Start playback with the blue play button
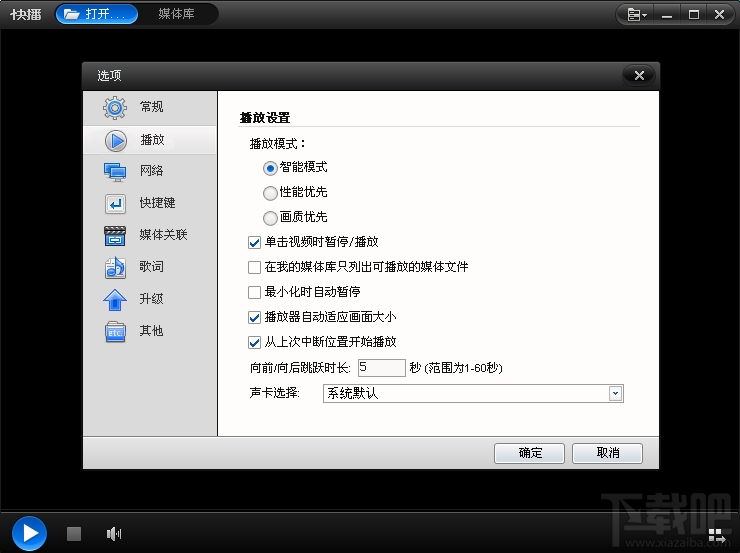740x553 pixels. pos(29,534)
